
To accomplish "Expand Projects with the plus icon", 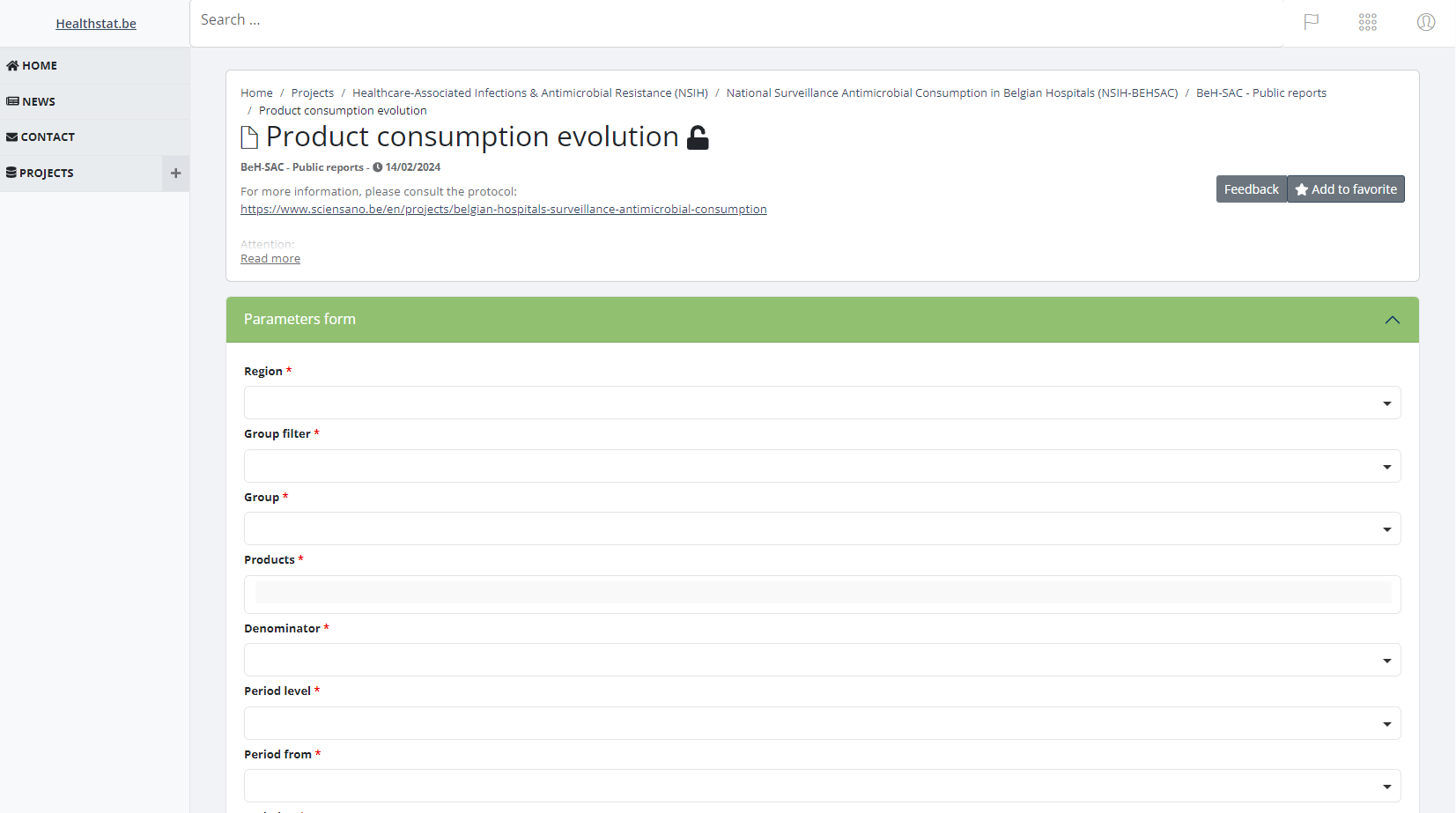I will (x=175, y=174).
